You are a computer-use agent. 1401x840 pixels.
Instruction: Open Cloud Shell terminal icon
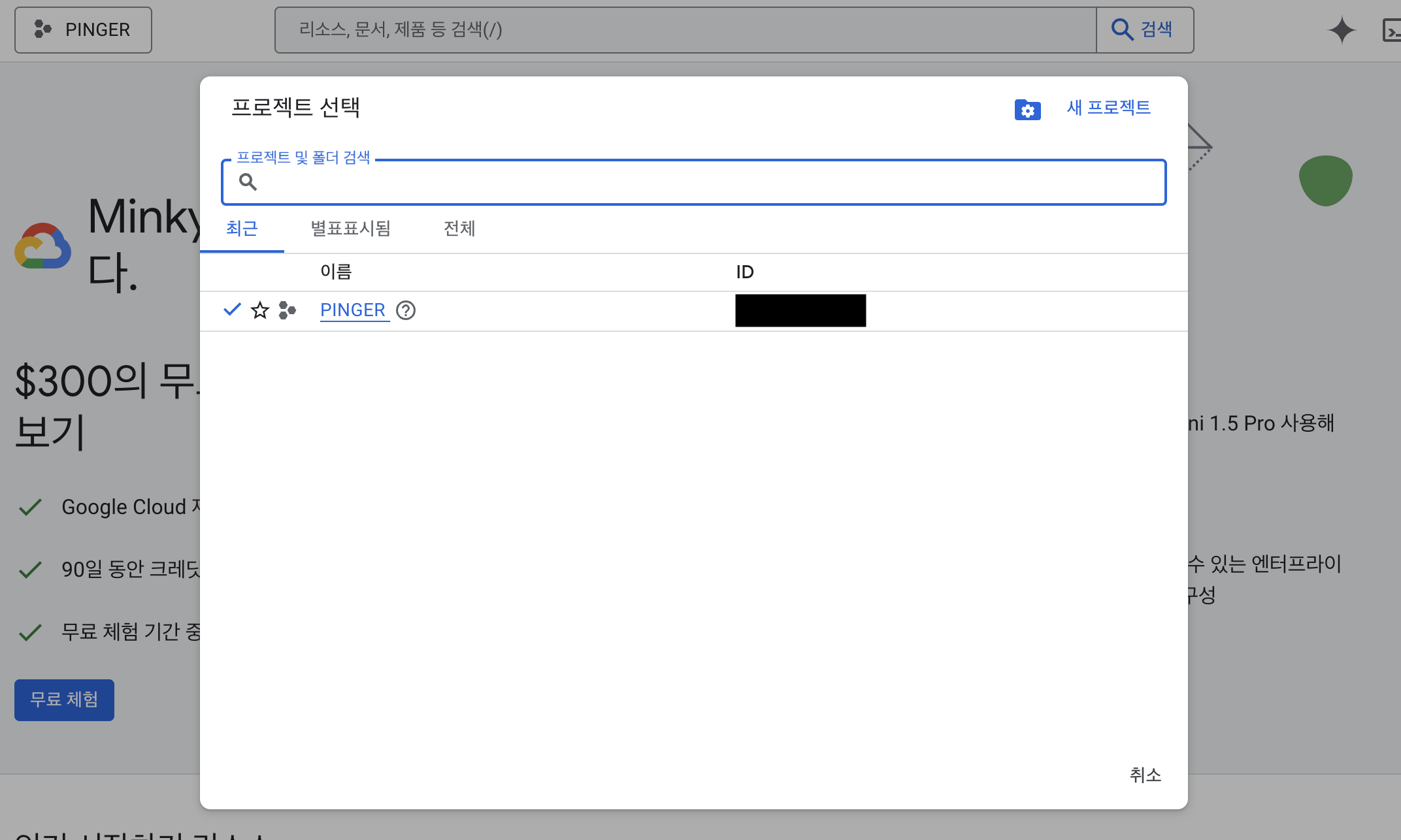[1392, 30]
